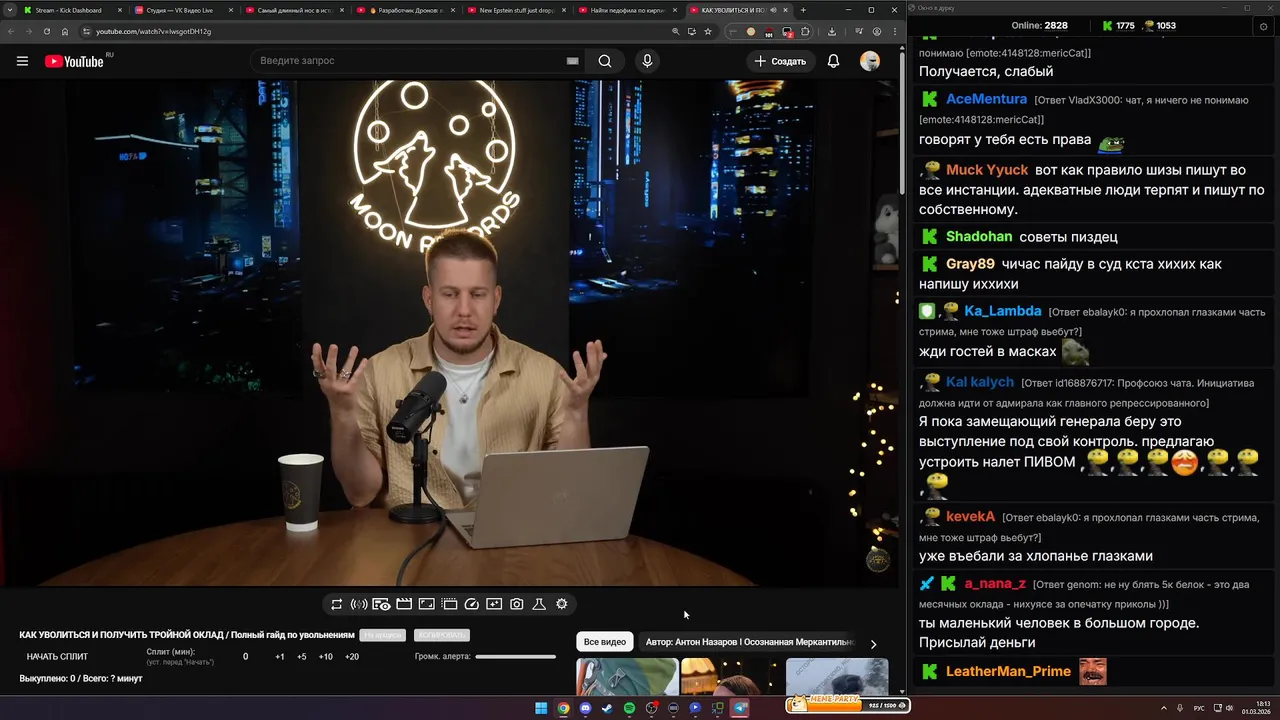
Task: Open the gear settings icon in player toolbar
Action: tap(562, 604)
